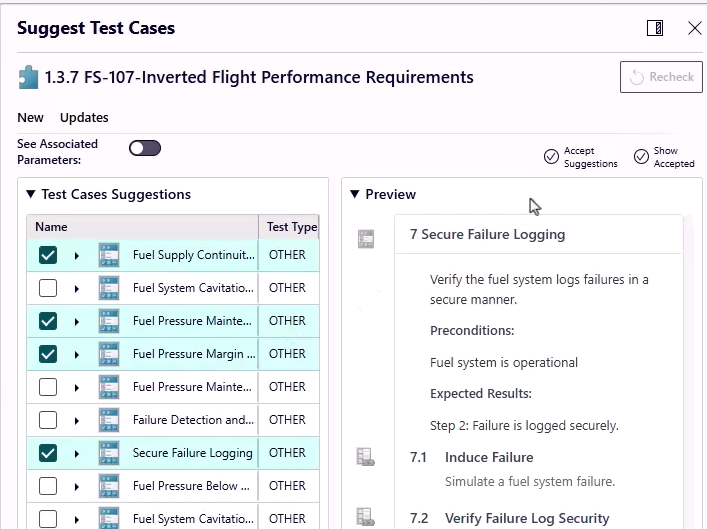
Task: Click the Test Type column header
Action: [289, 227]
